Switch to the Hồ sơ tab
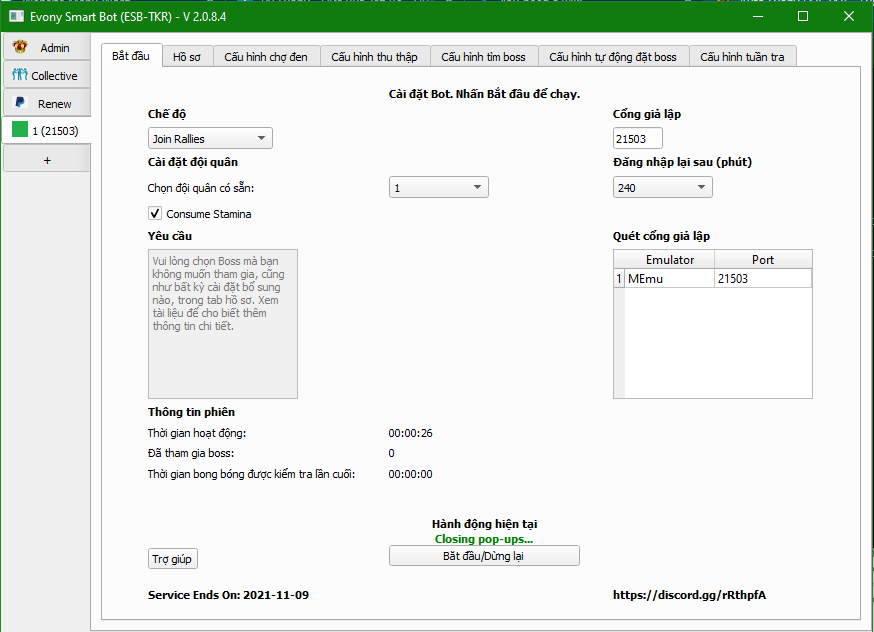Image resolution: width=874 pixels, height=632 pixels. [186, 57]
